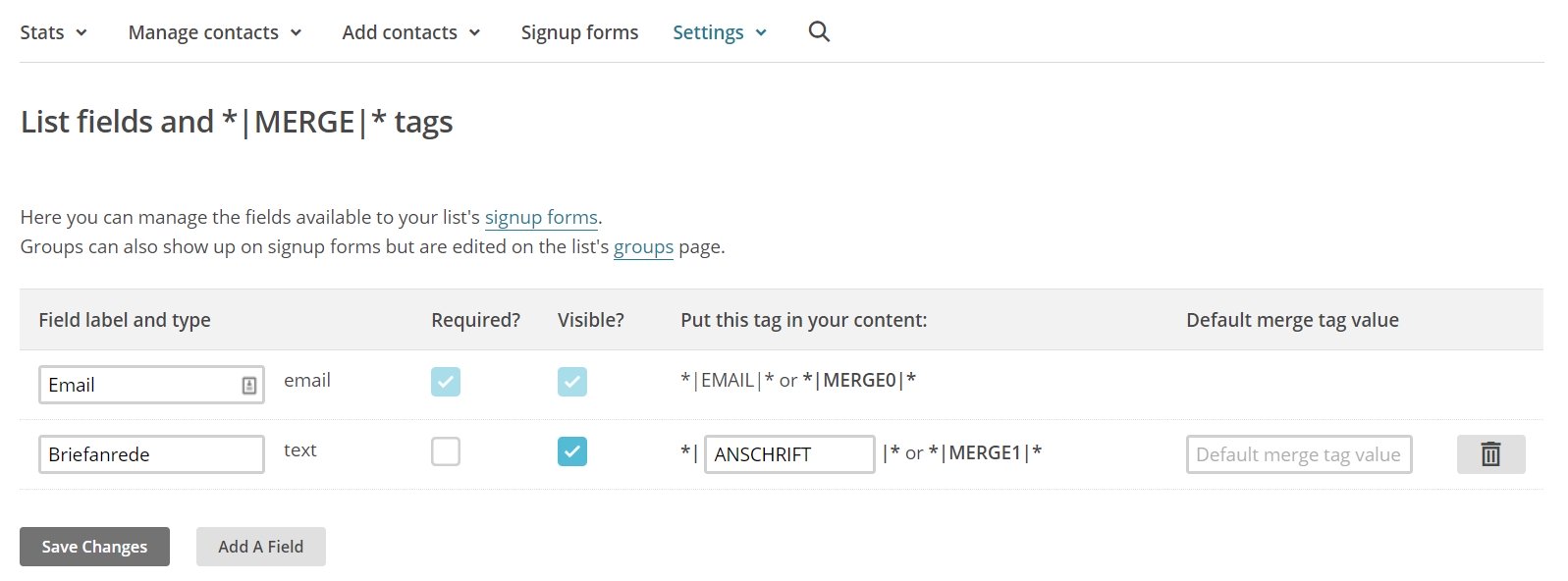Image resolution: width=1568 pixels, height=581 pixels.
Task: Navigate to Signup forms
Action: 579,31
